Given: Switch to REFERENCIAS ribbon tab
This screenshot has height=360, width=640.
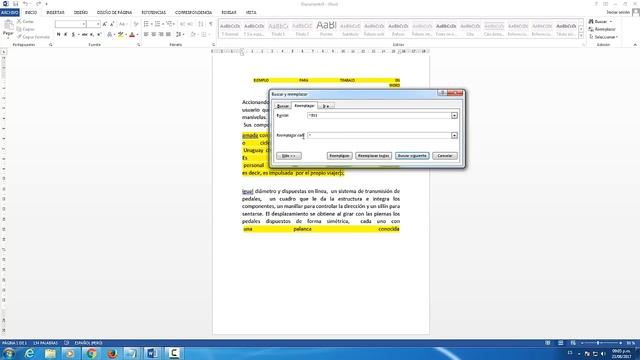Looking at the screenshot, I should [153, 13].
